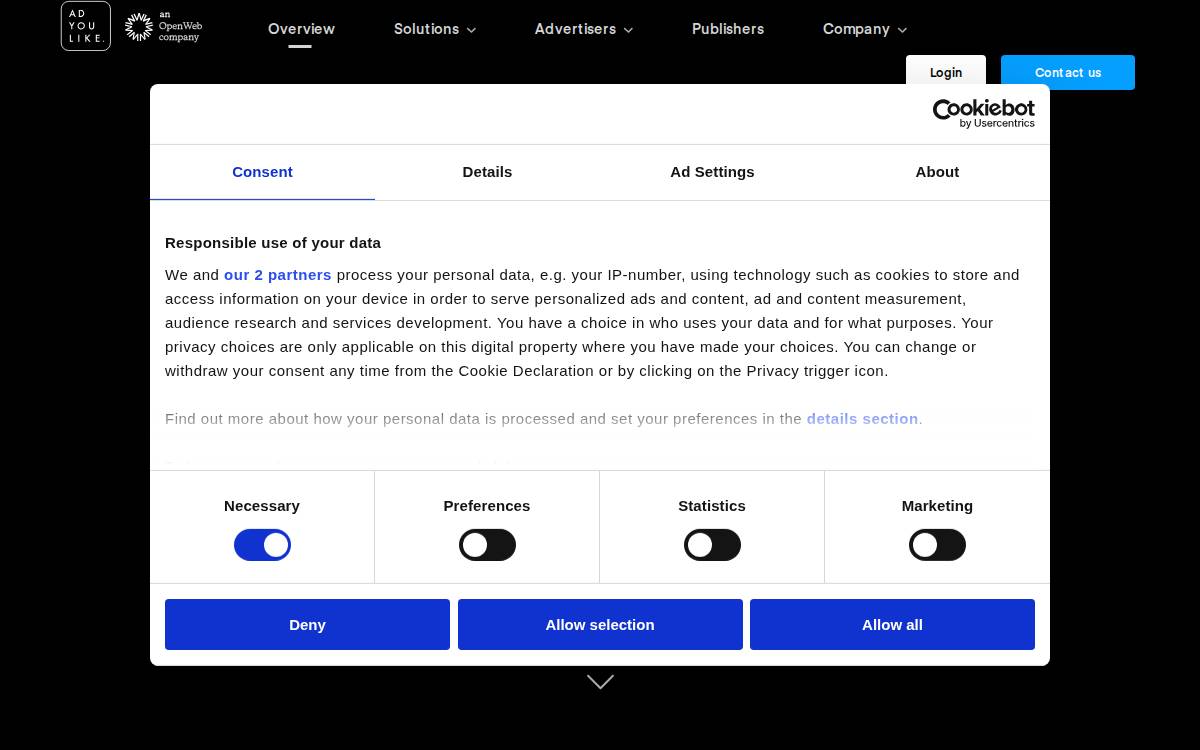Screen dimensions: 1200x750
Task: Open the About tab
Action: [x=937, y=172]
